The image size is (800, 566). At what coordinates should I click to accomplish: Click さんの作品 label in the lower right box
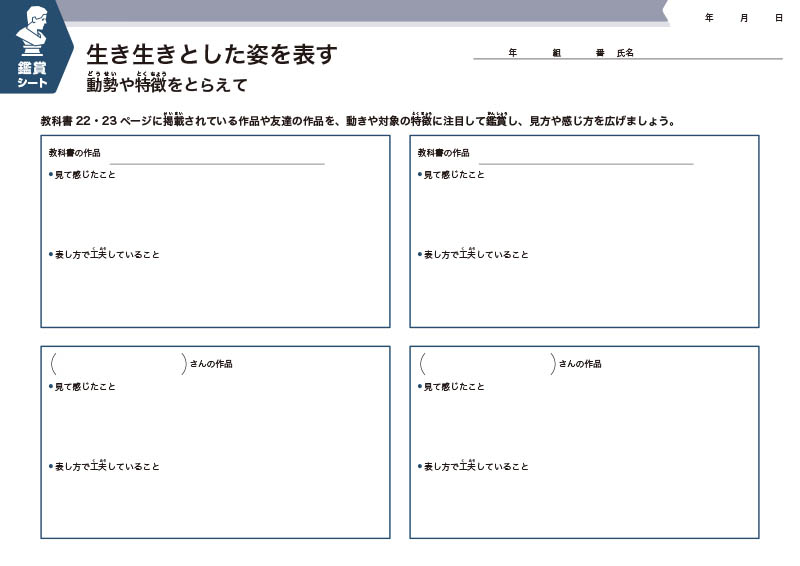[x=580, y=364]
